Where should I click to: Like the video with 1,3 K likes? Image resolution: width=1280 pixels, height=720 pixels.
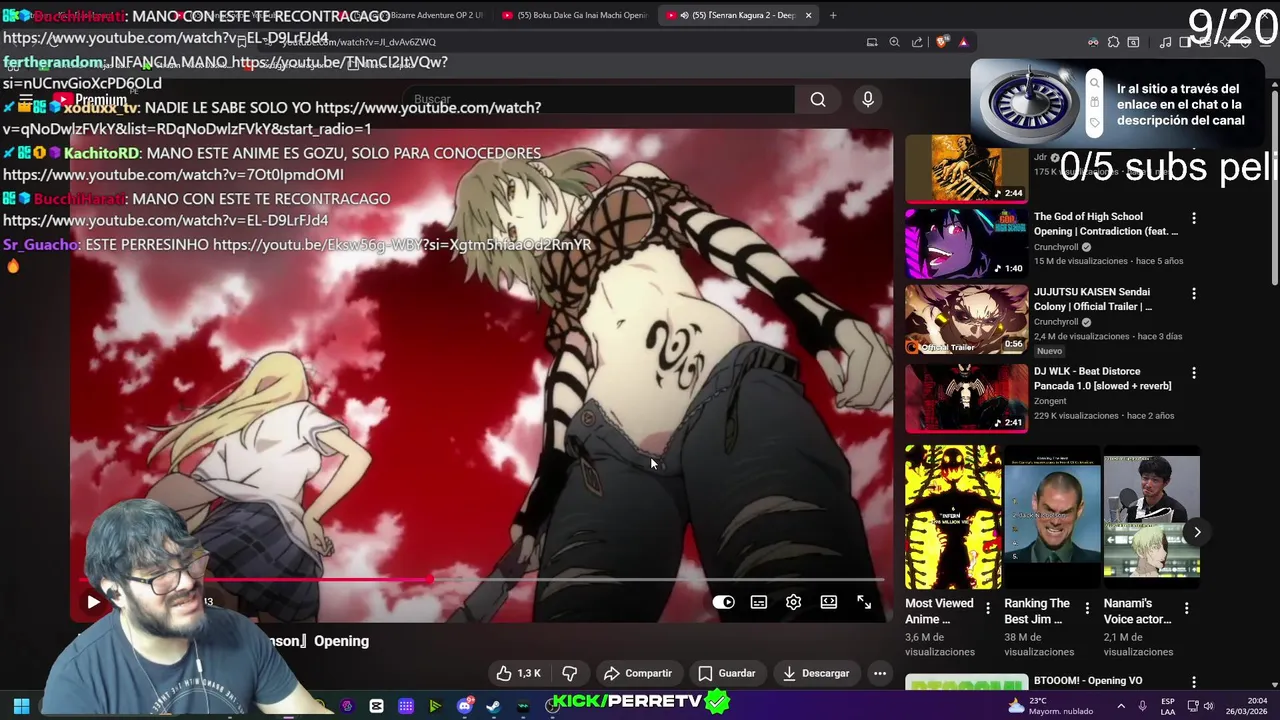coord(519,673)
